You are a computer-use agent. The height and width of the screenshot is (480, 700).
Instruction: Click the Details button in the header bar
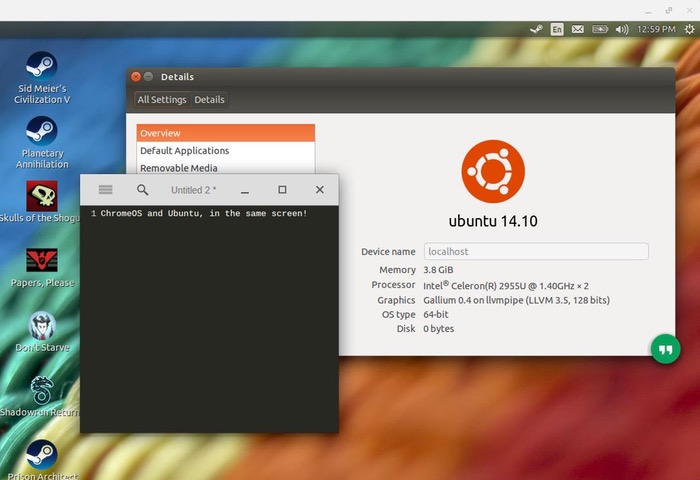pyautogui.click(x=209, y=100)
